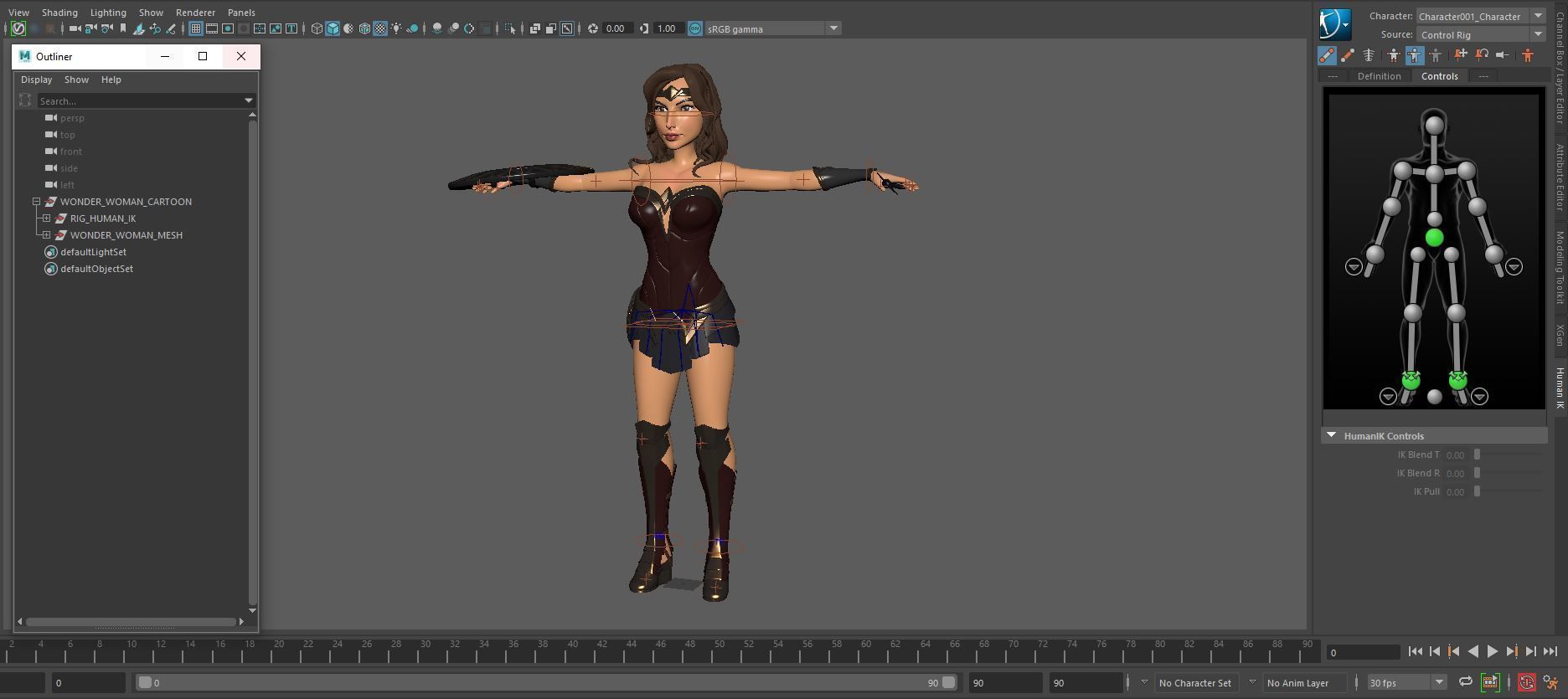This screenshot has width=1568, height=699.
Task: Toggle the viewport Grid icon
Action: (x=195, y=28)
